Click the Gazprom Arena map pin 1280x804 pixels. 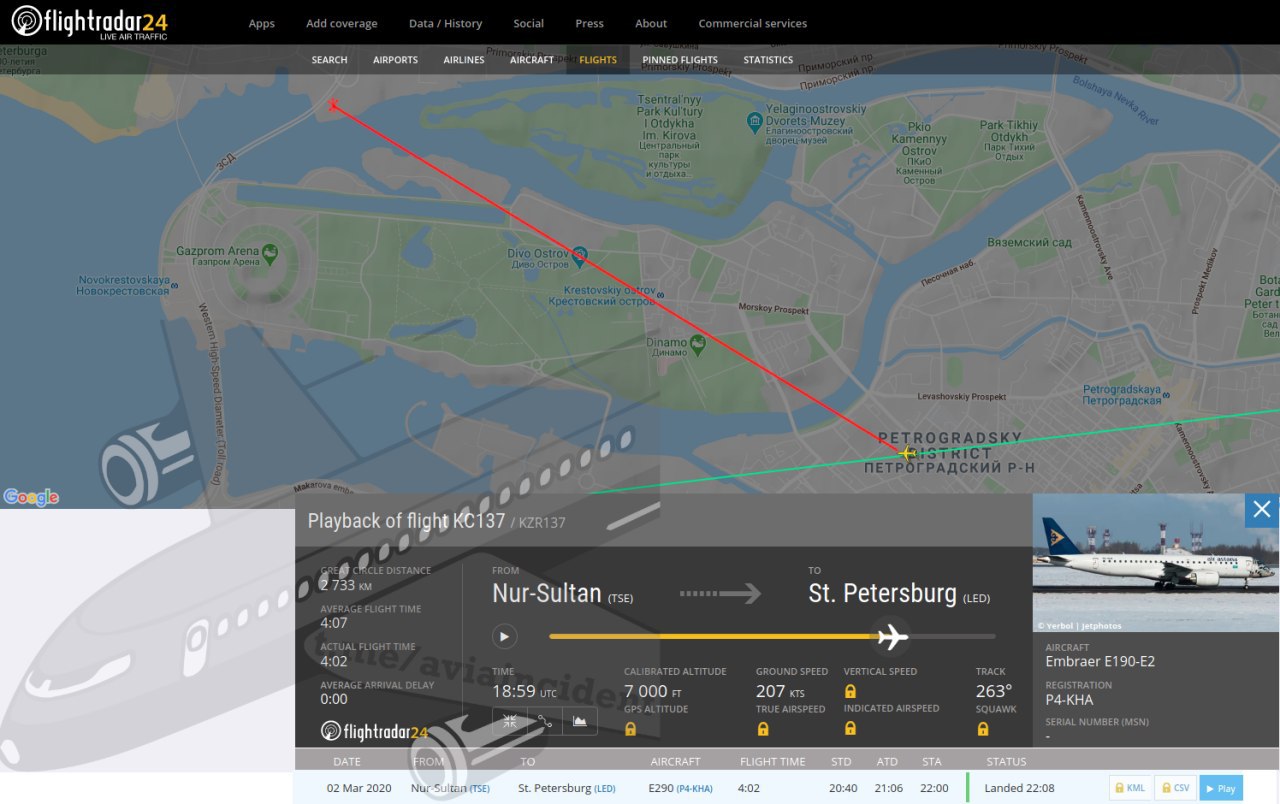point(270,255)
